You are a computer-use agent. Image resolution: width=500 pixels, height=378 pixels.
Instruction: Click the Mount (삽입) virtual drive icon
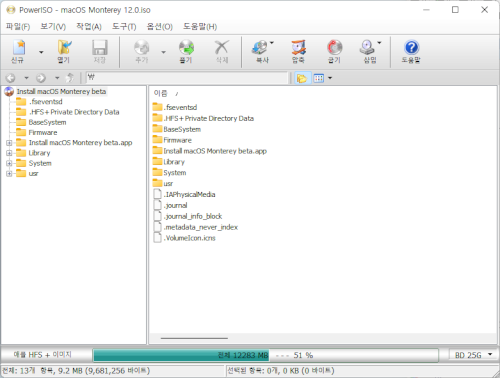(367, 48)
